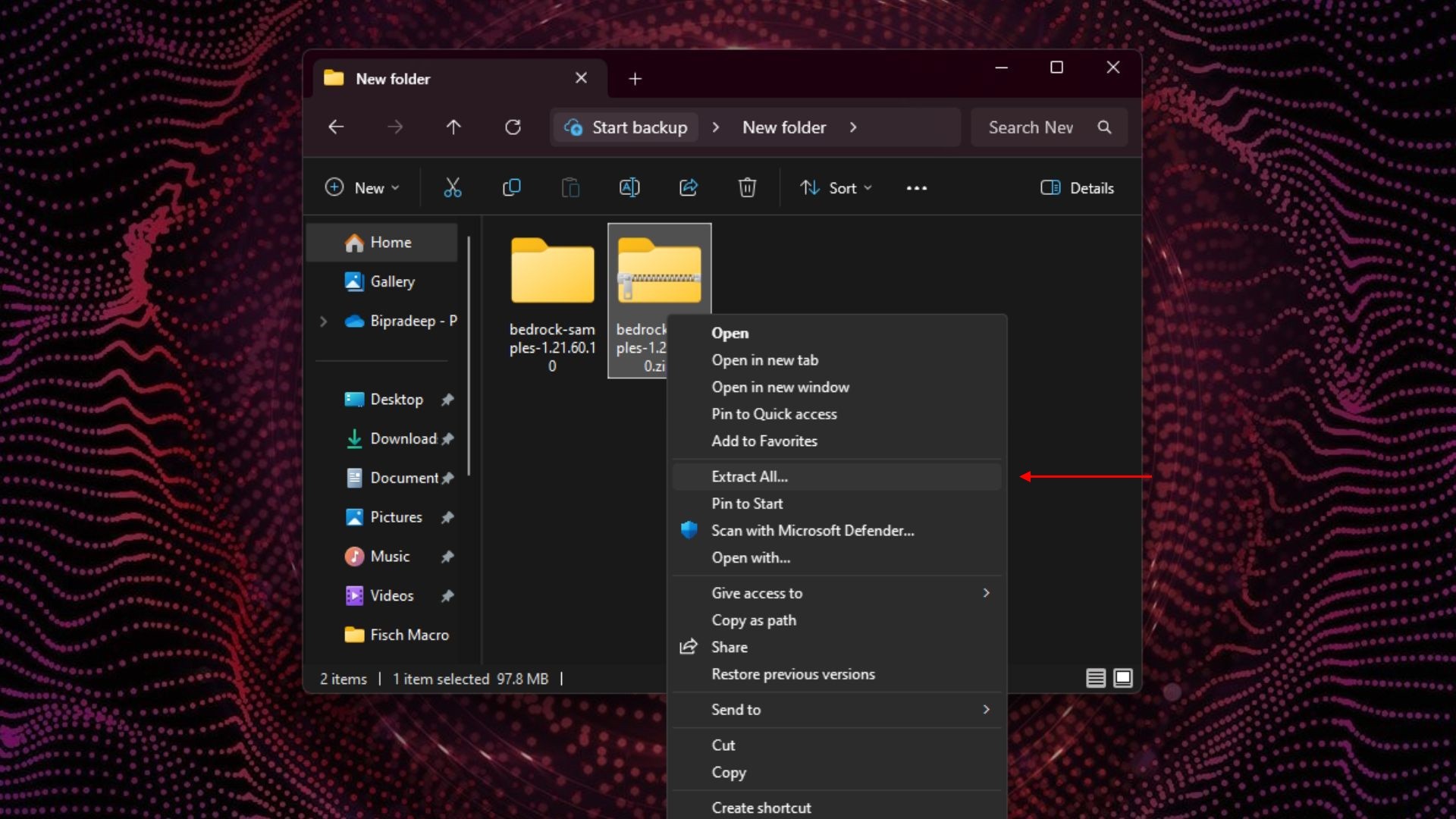This screenshot has height=819, width=1456.
Task: Choose Open in new window
Action: pyautogui.click(x=836, y=387)
